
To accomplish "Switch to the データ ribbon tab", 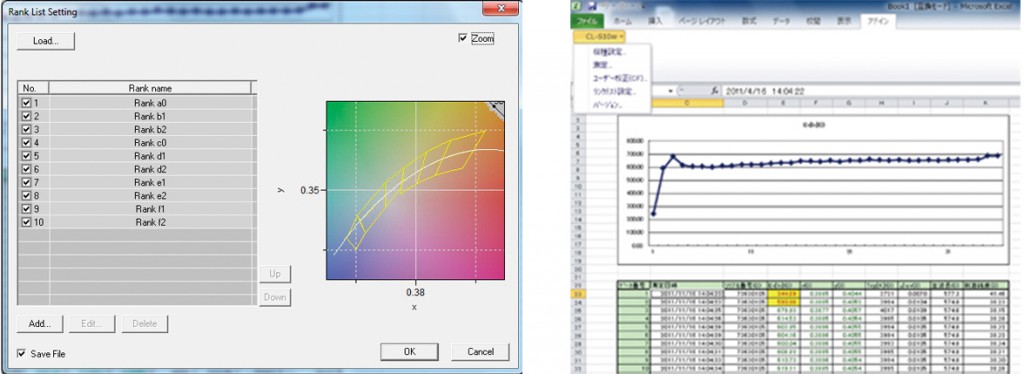I will pos(781,21).
